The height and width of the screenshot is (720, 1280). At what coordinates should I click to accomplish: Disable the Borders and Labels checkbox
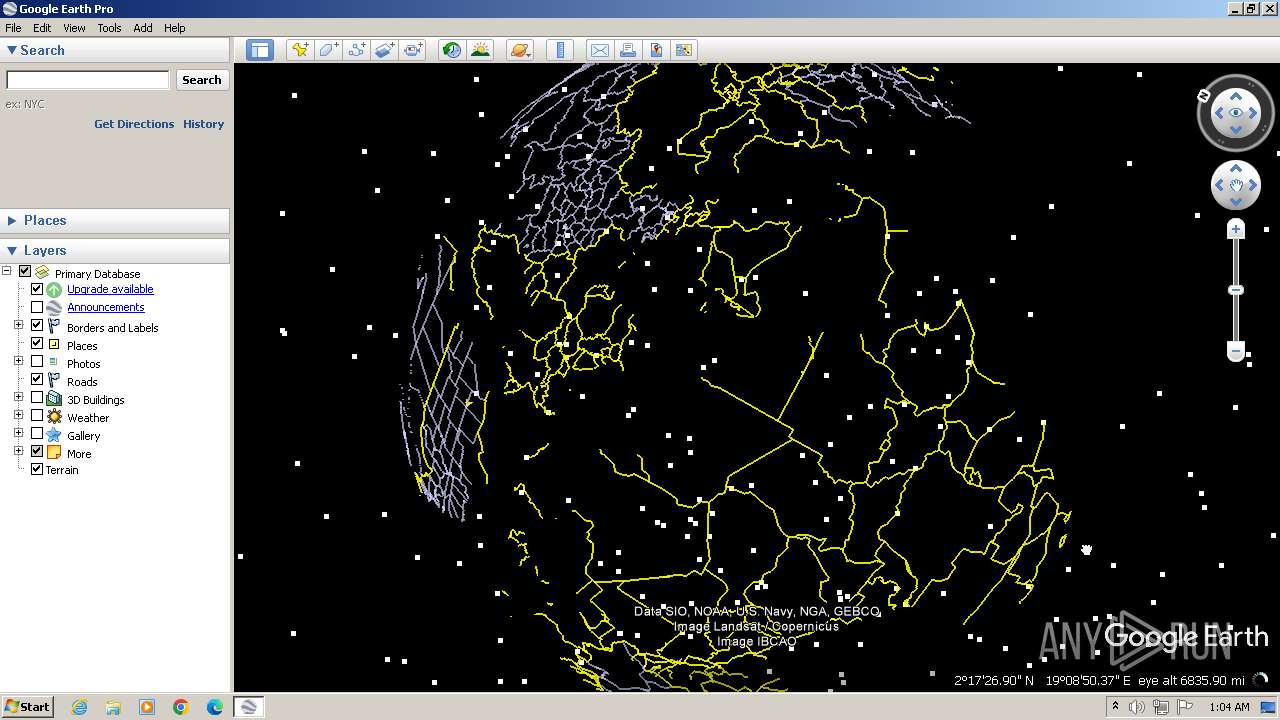(x=37, y=326)
